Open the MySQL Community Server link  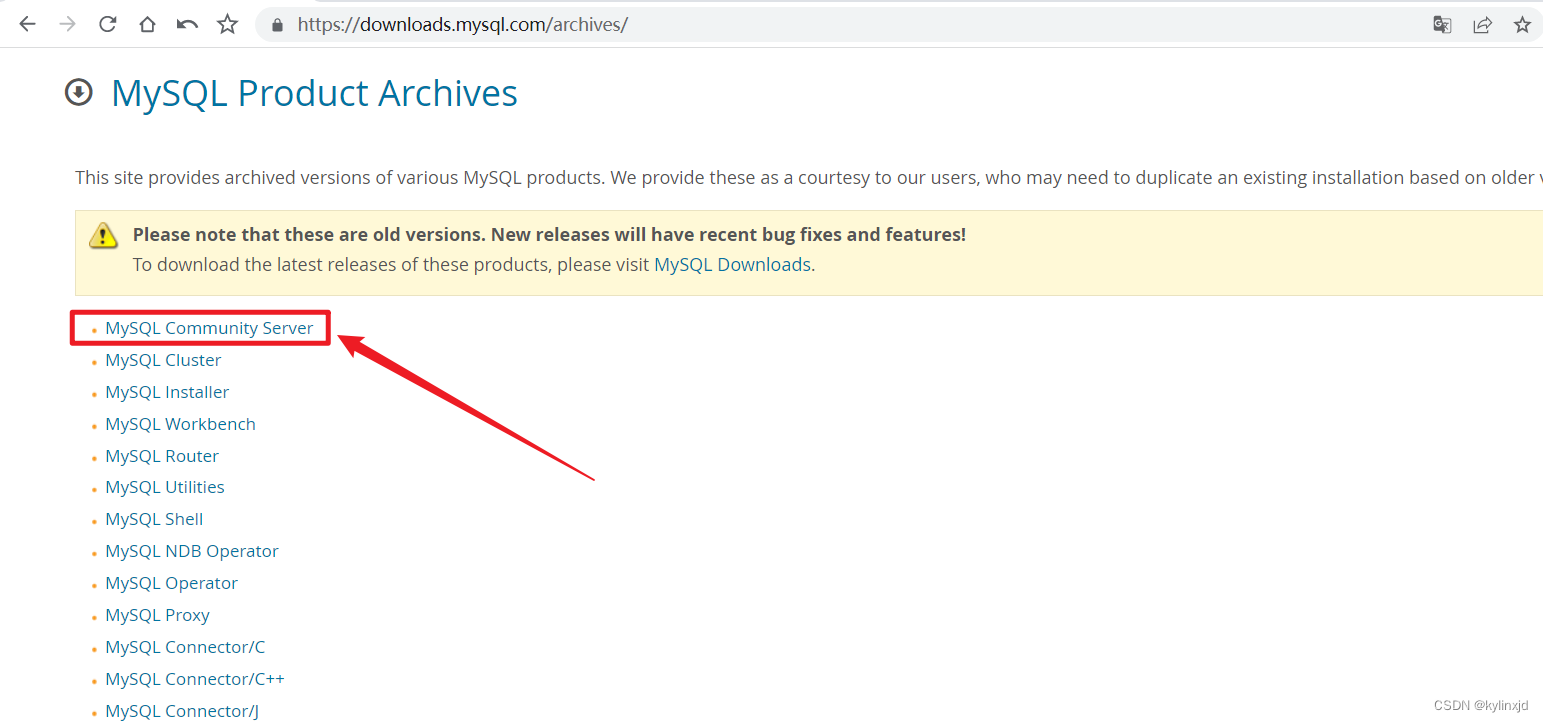coord(209,328)
